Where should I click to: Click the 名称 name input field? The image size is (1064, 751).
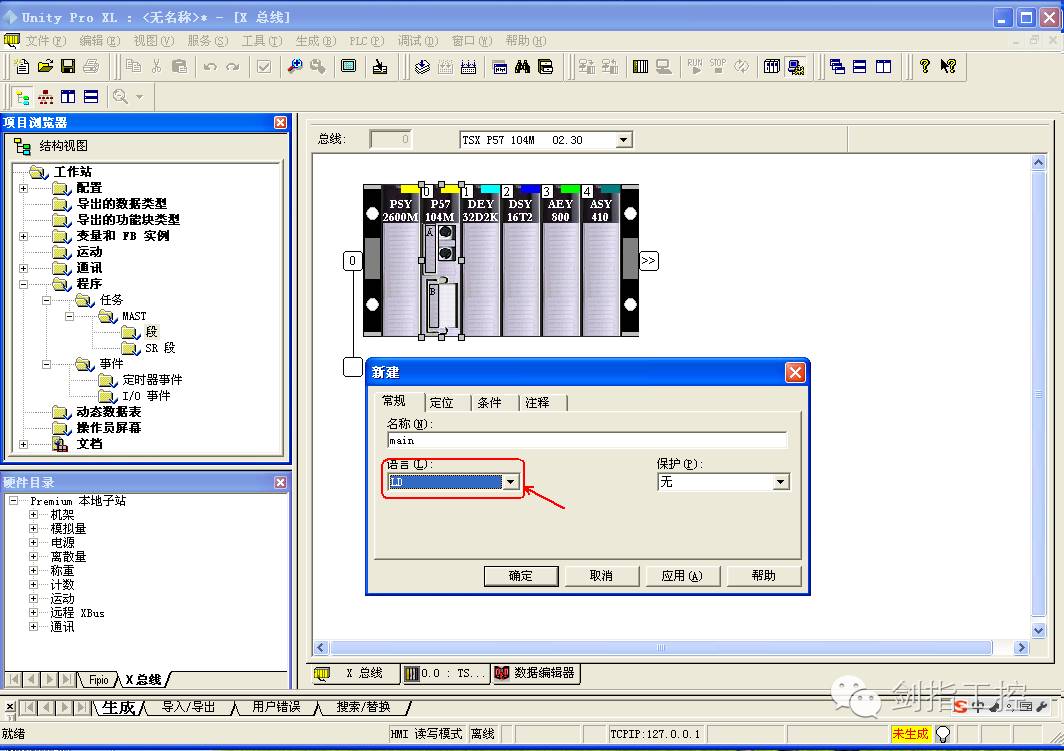tap(587, 441)
